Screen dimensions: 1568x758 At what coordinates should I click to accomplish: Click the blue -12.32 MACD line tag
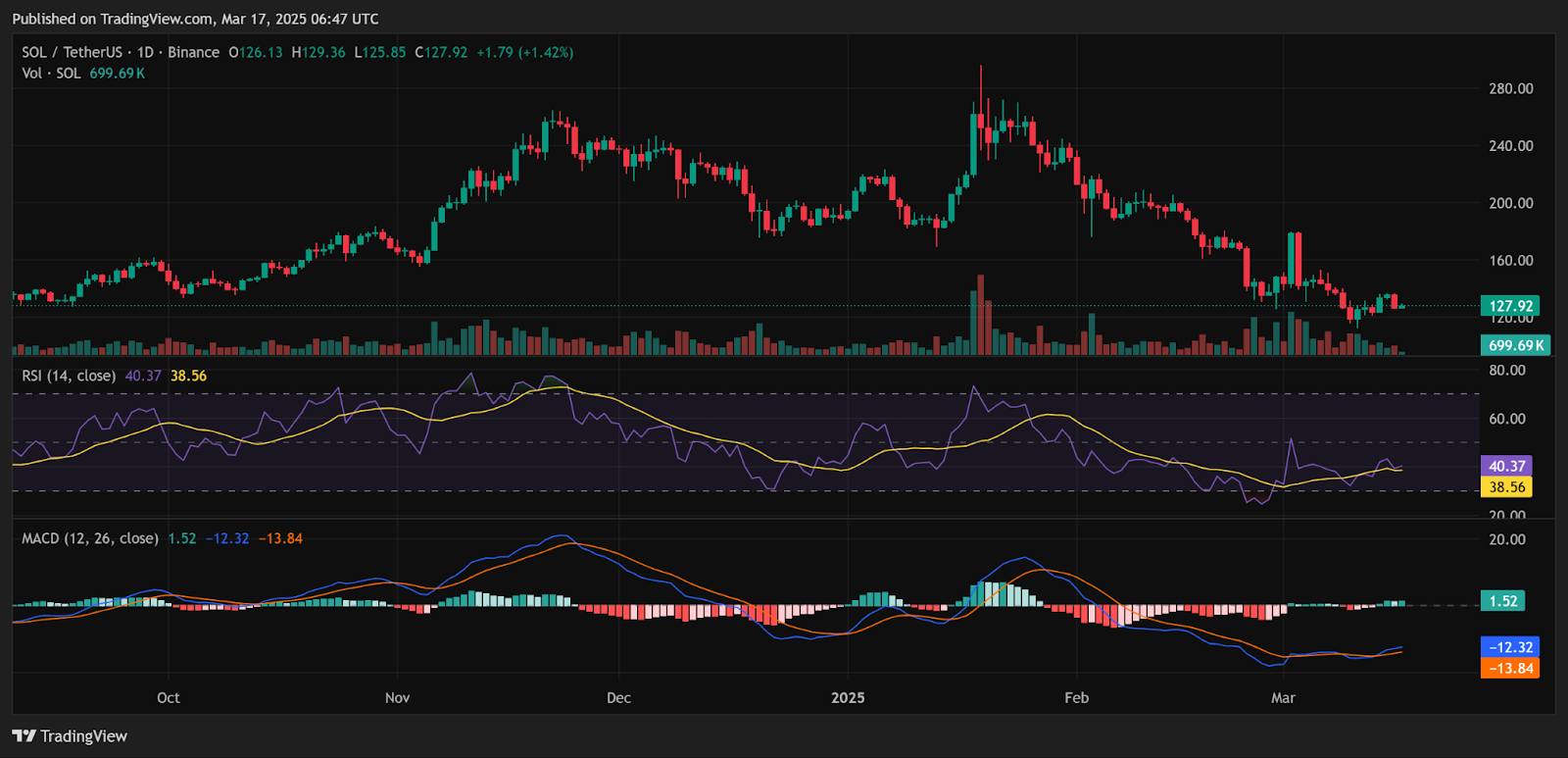pyautogui.click(x=1510, y=647)
